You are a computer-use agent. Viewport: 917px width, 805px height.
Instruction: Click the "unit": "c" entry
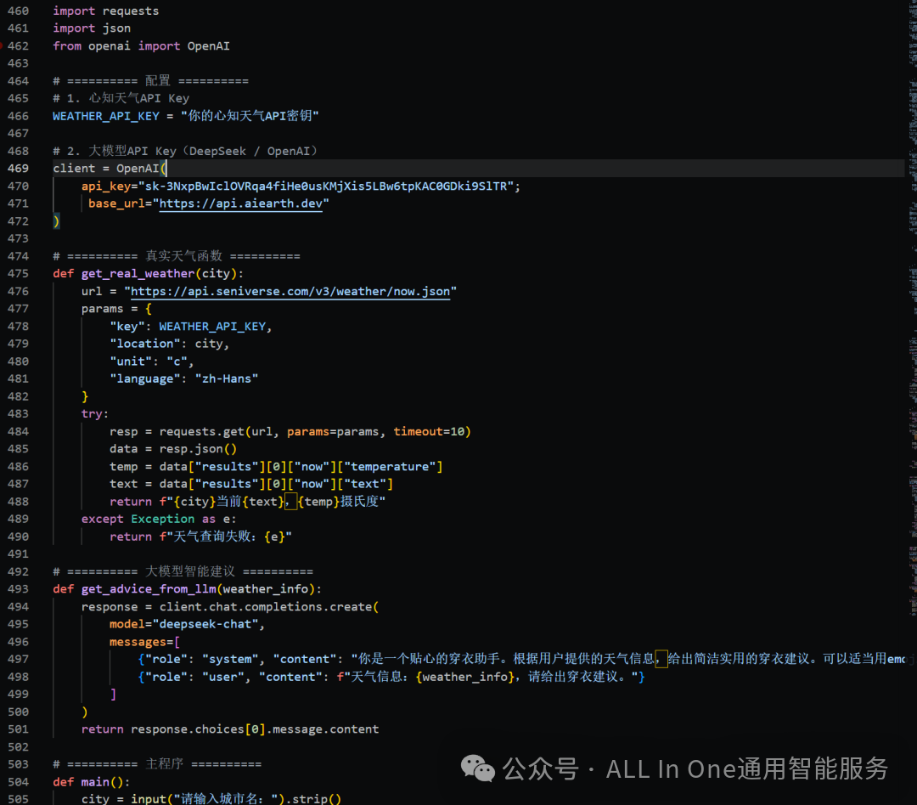point(151,362)
